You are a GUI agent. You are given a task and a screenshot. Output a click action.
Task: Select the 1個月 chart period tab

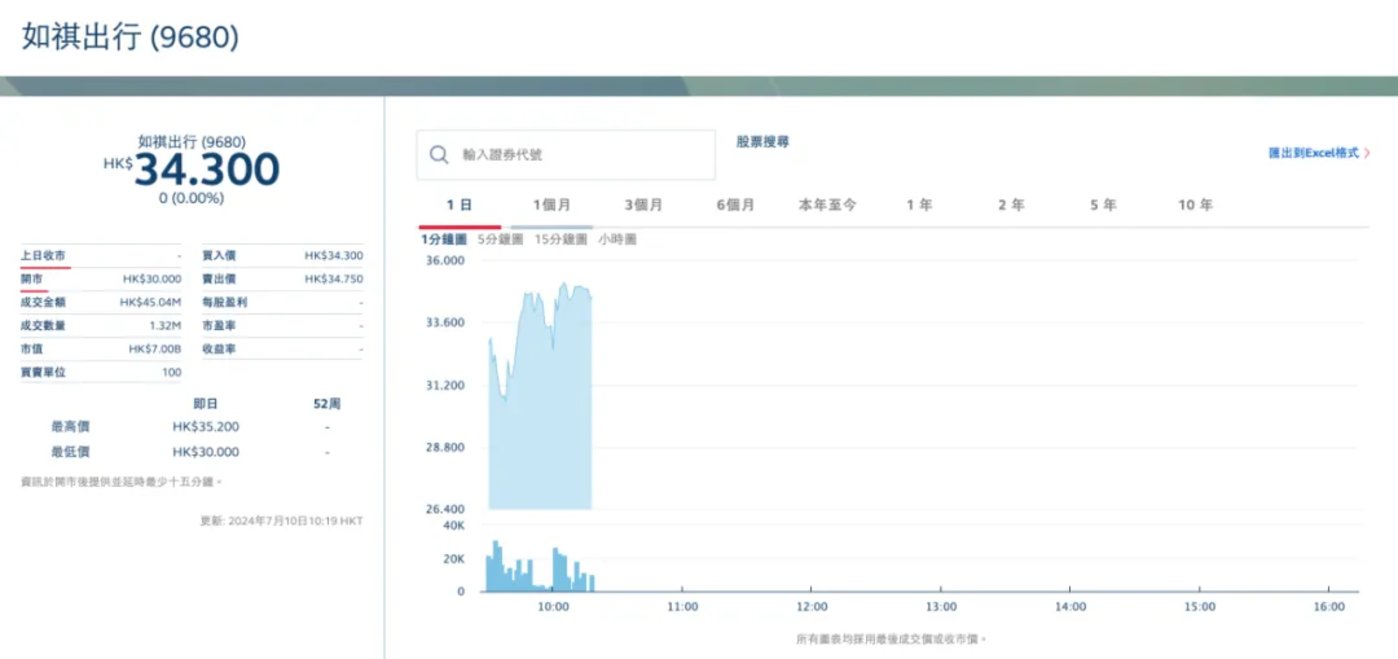coord(552,204)
